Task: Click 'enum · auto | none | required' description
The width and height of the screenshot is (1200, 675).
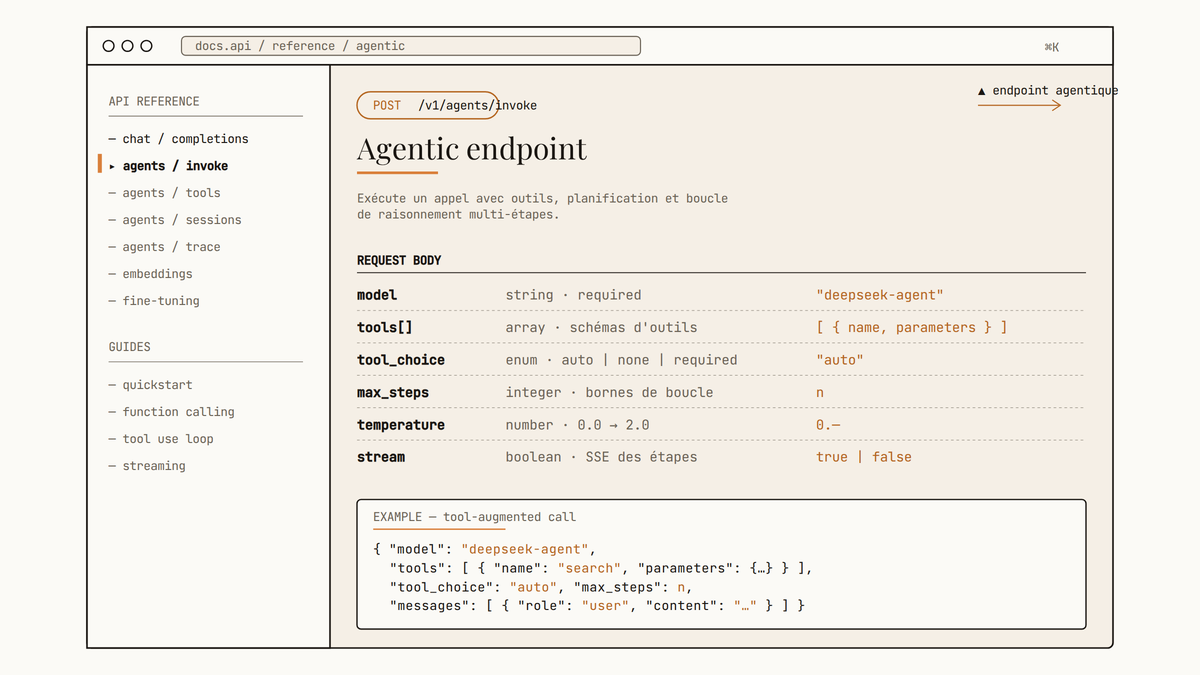Action: [622, 360]
